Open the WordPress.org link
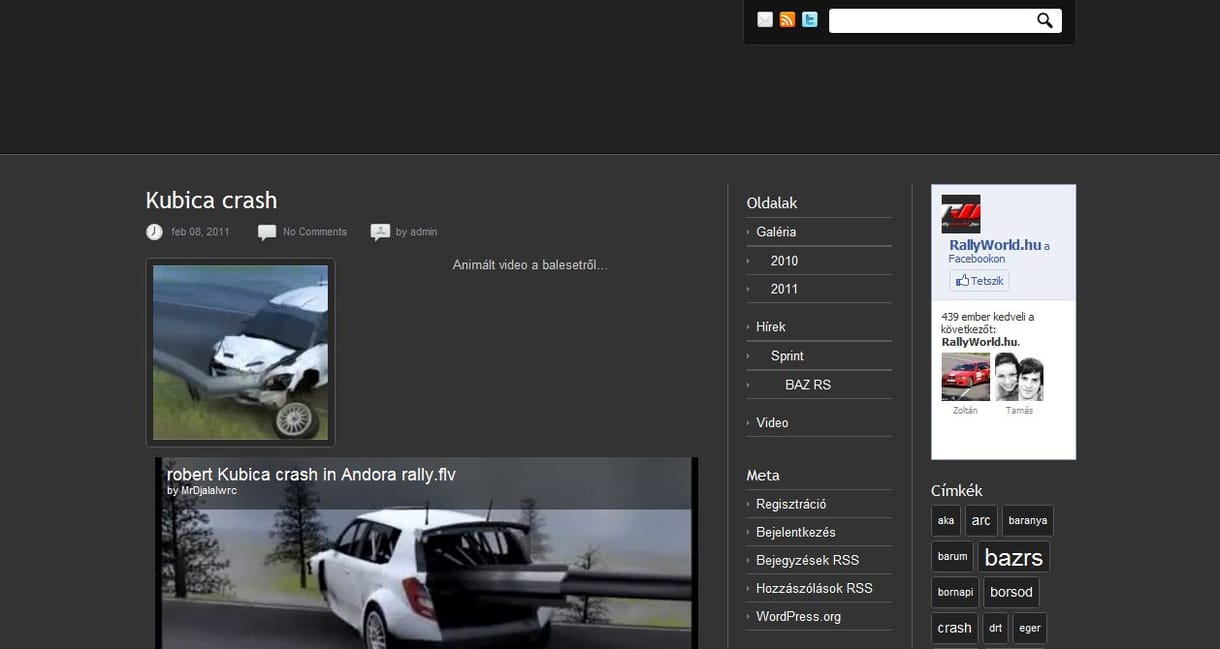Image resolution: width=1220 pixels, height=649 pixels. [798, 616]
